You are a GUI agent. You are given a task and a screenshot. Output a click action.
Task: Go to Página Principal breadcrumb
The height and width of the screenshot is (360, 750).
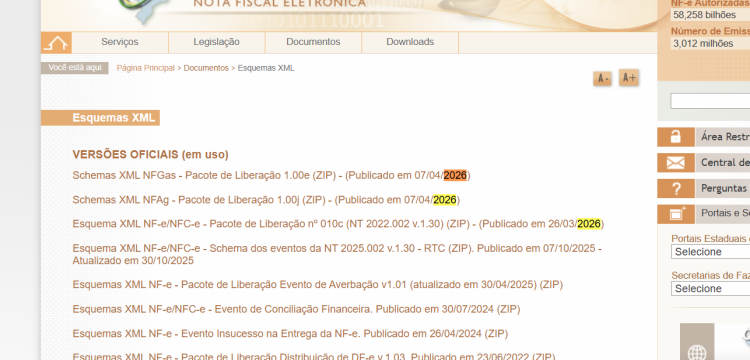coord(145,68)
